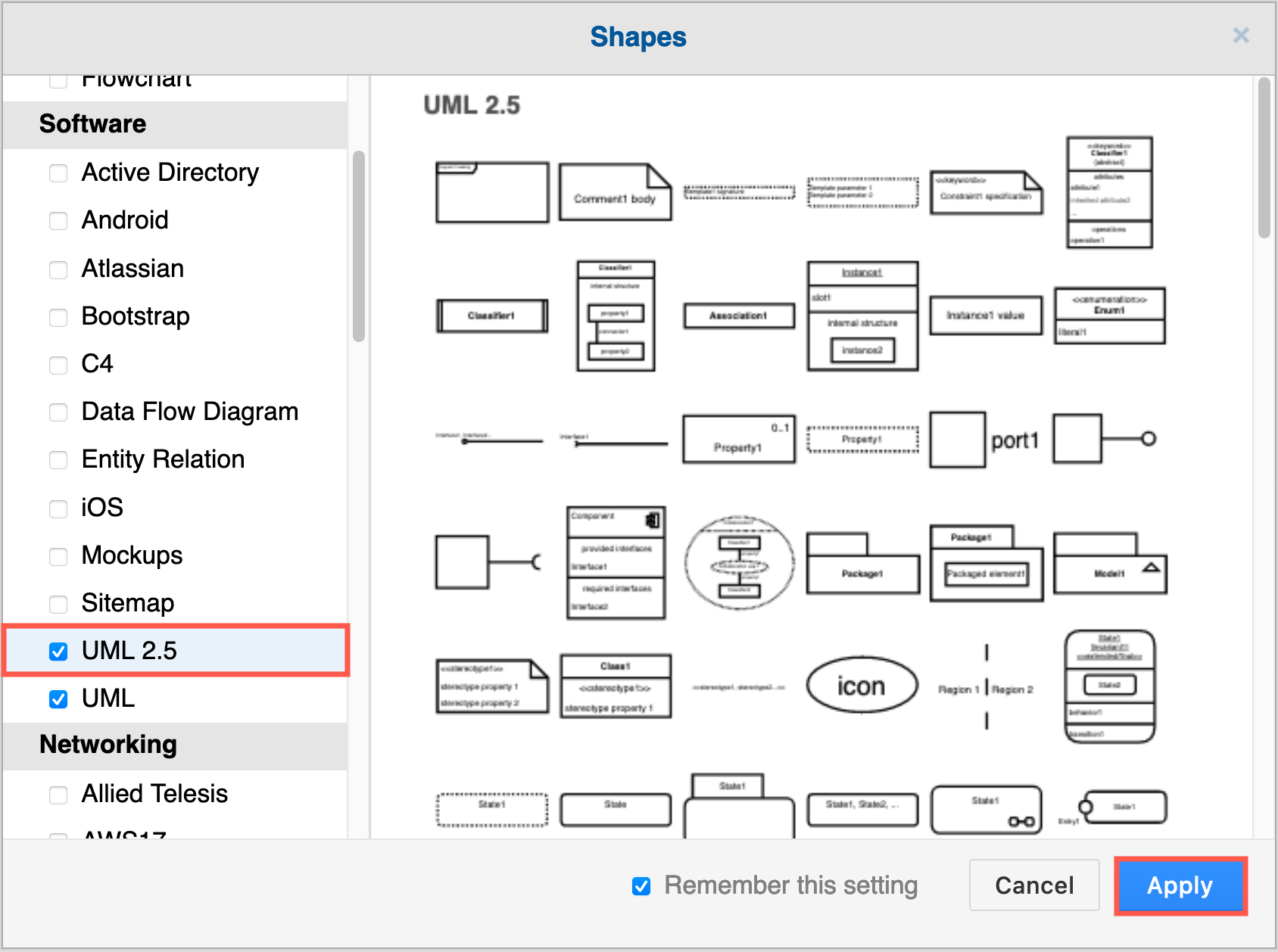Select the Association1 shape

coord(738,316)
